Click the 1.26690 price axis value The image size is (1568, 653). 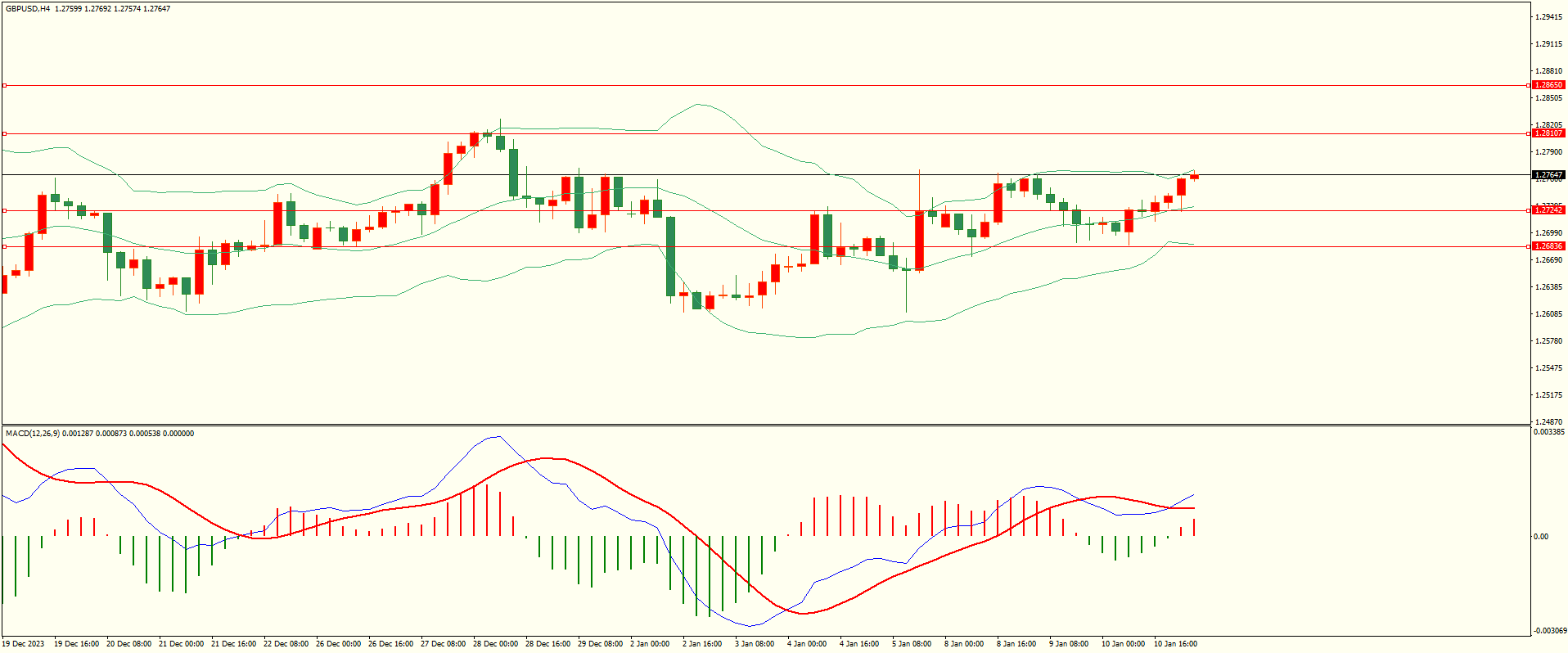[1549, 260]
